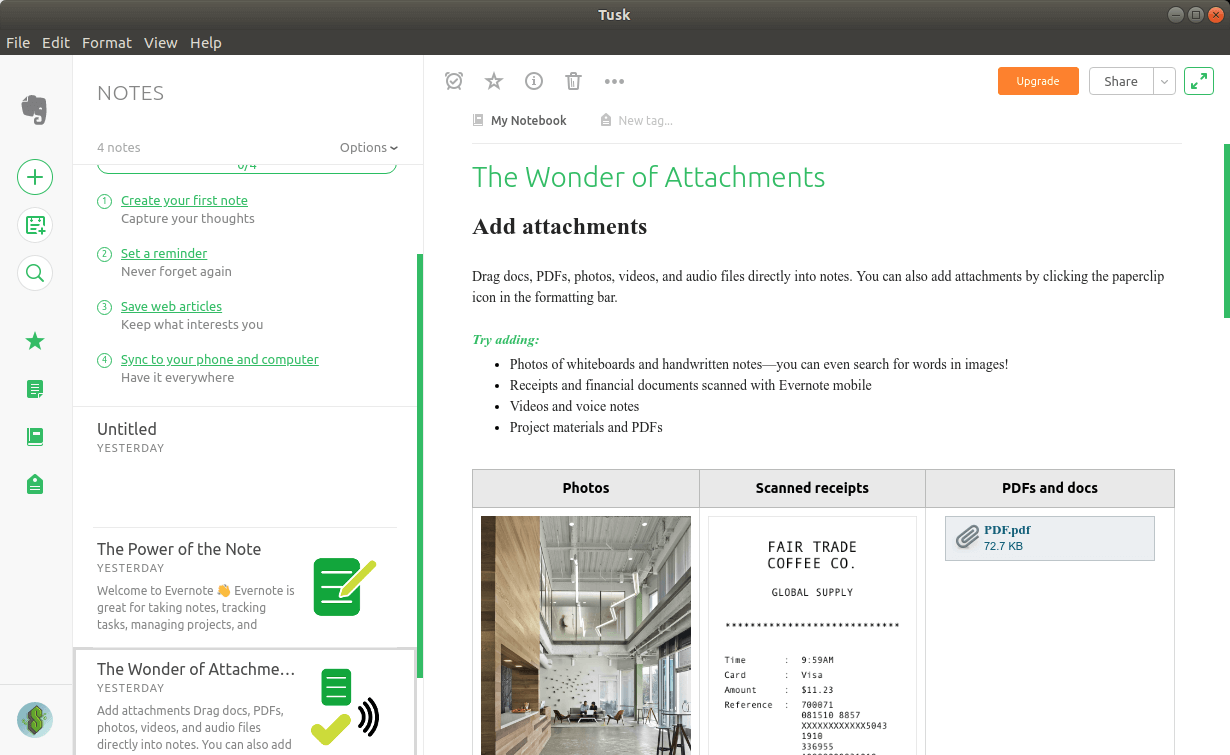Viewport: 1230px width, 755px height.
Task: Add note to shortcuts with star icon
Action: 494,81
